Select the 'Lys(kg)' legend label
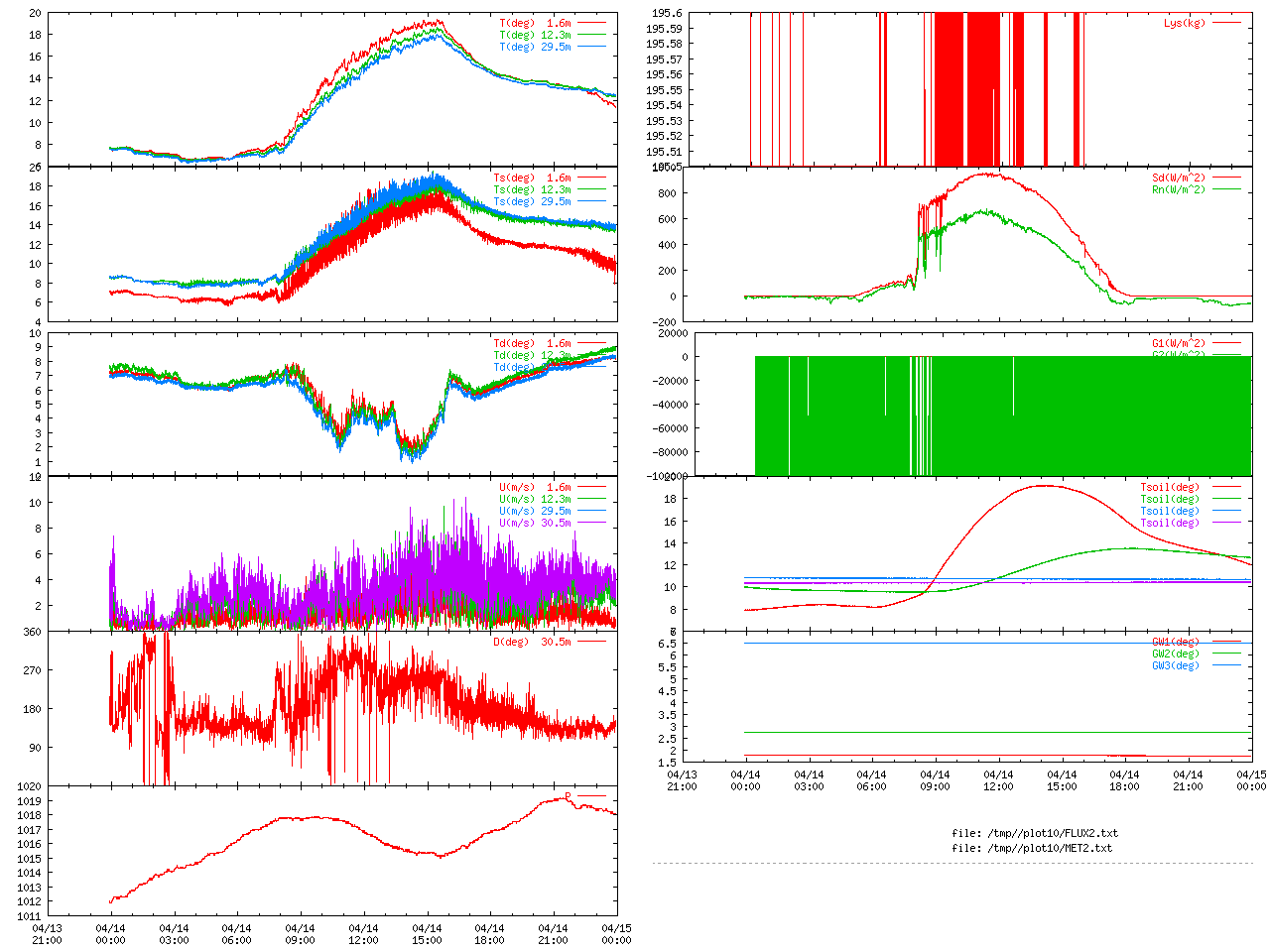1270x952 pixels. (1185, 23)
